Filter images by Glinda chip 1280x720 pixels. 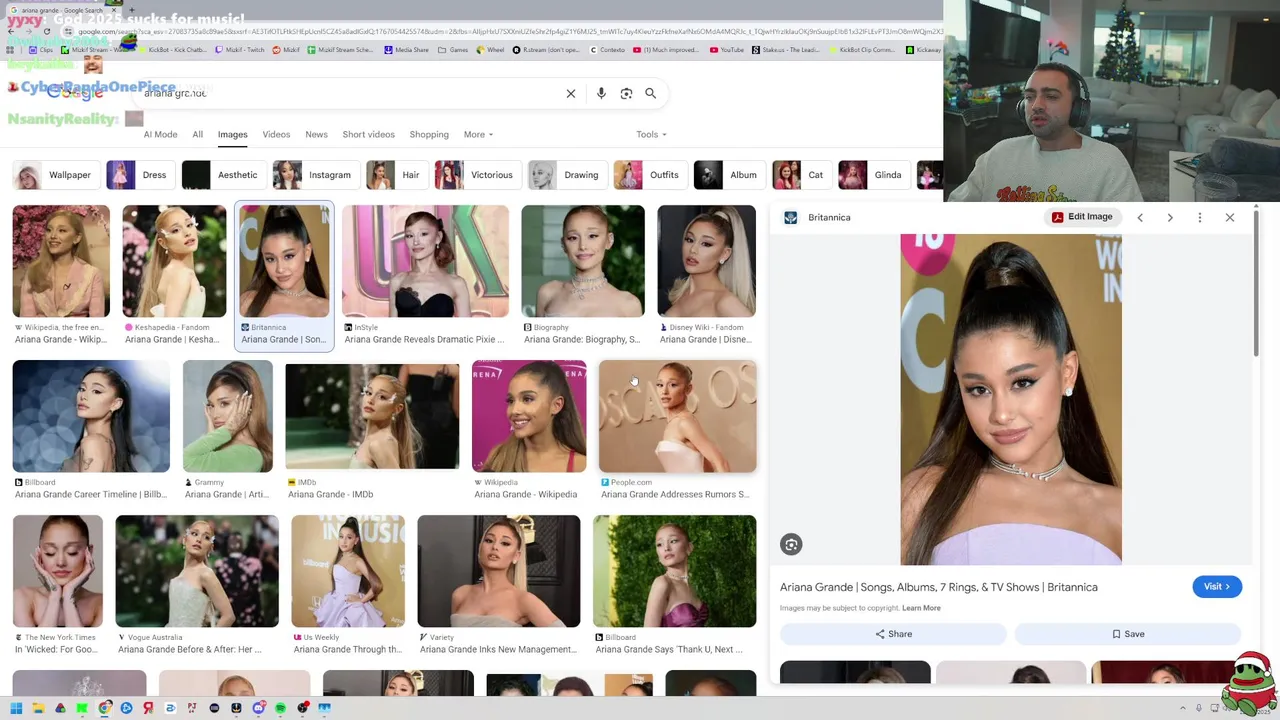pyautogui.click(x=873, y=175)
